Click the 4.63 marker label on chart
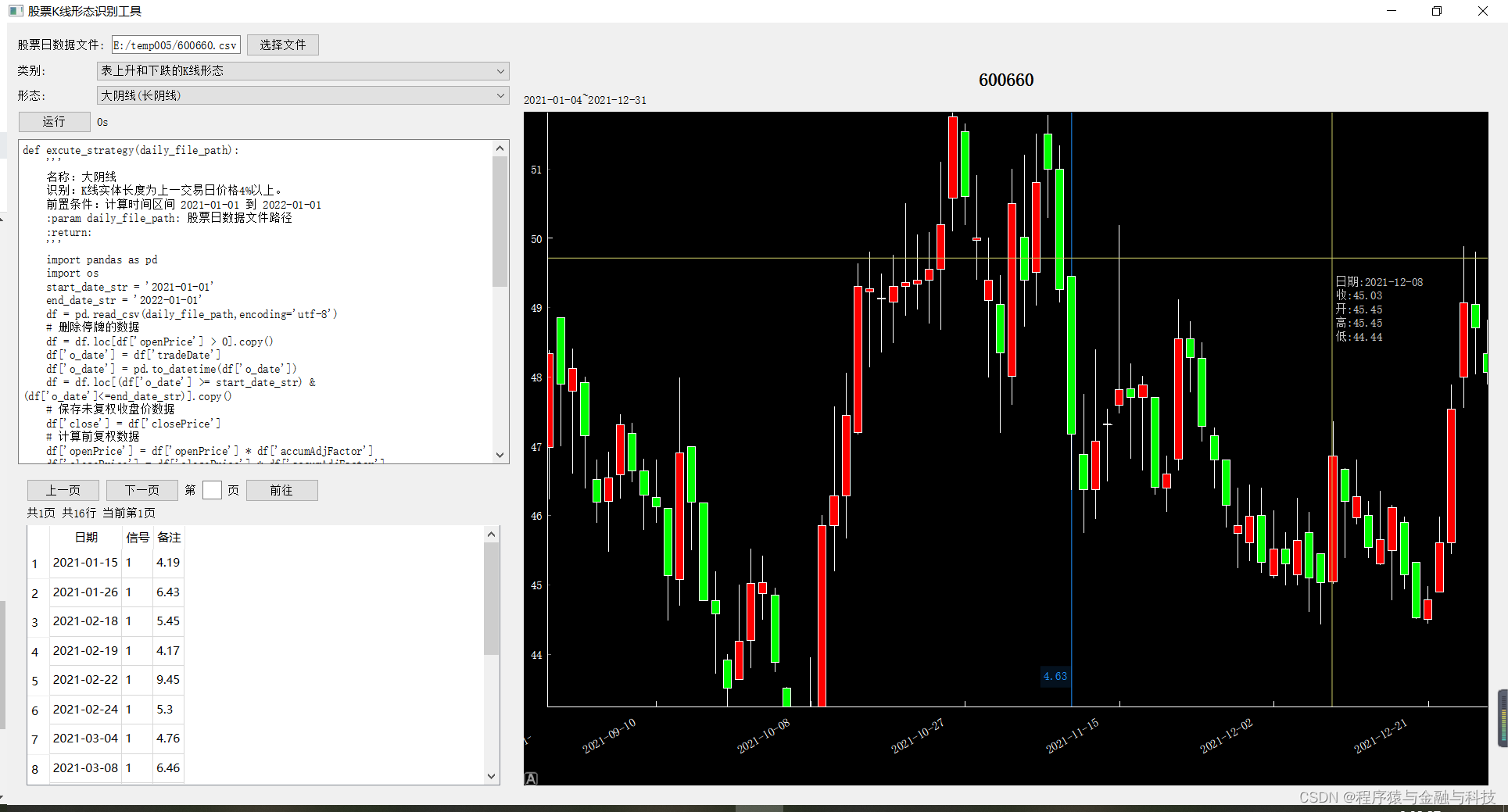Viewport: 1508px width, 812px height. click(x=1055, y=677)
